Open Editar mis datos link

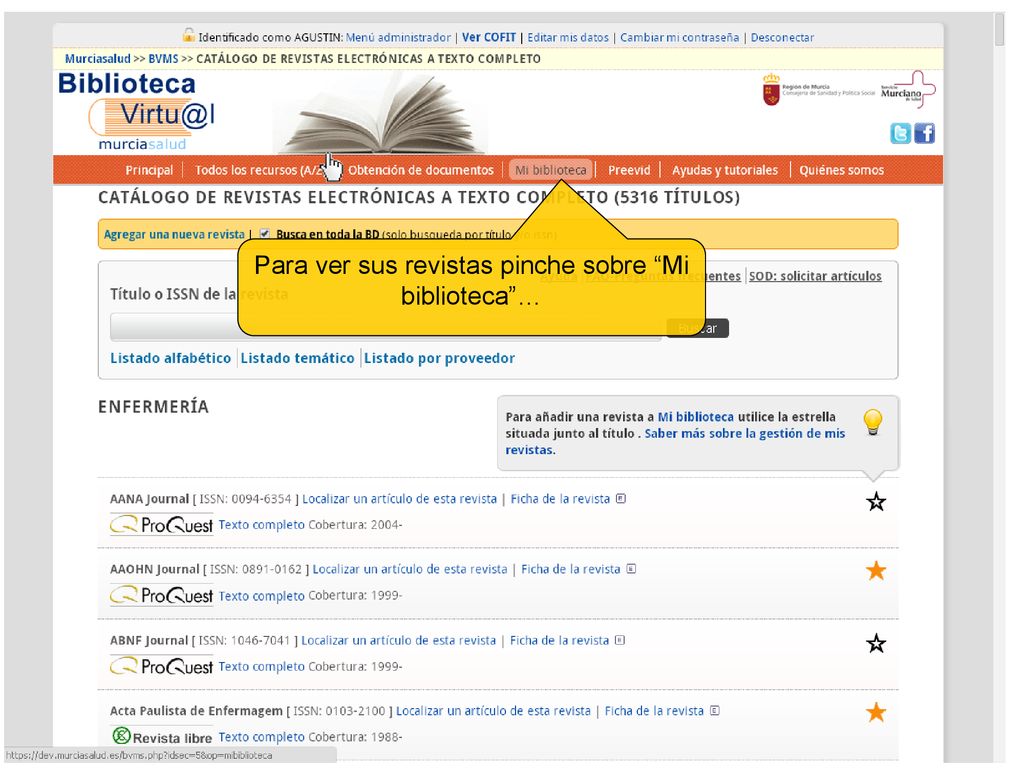pos(568,37)
